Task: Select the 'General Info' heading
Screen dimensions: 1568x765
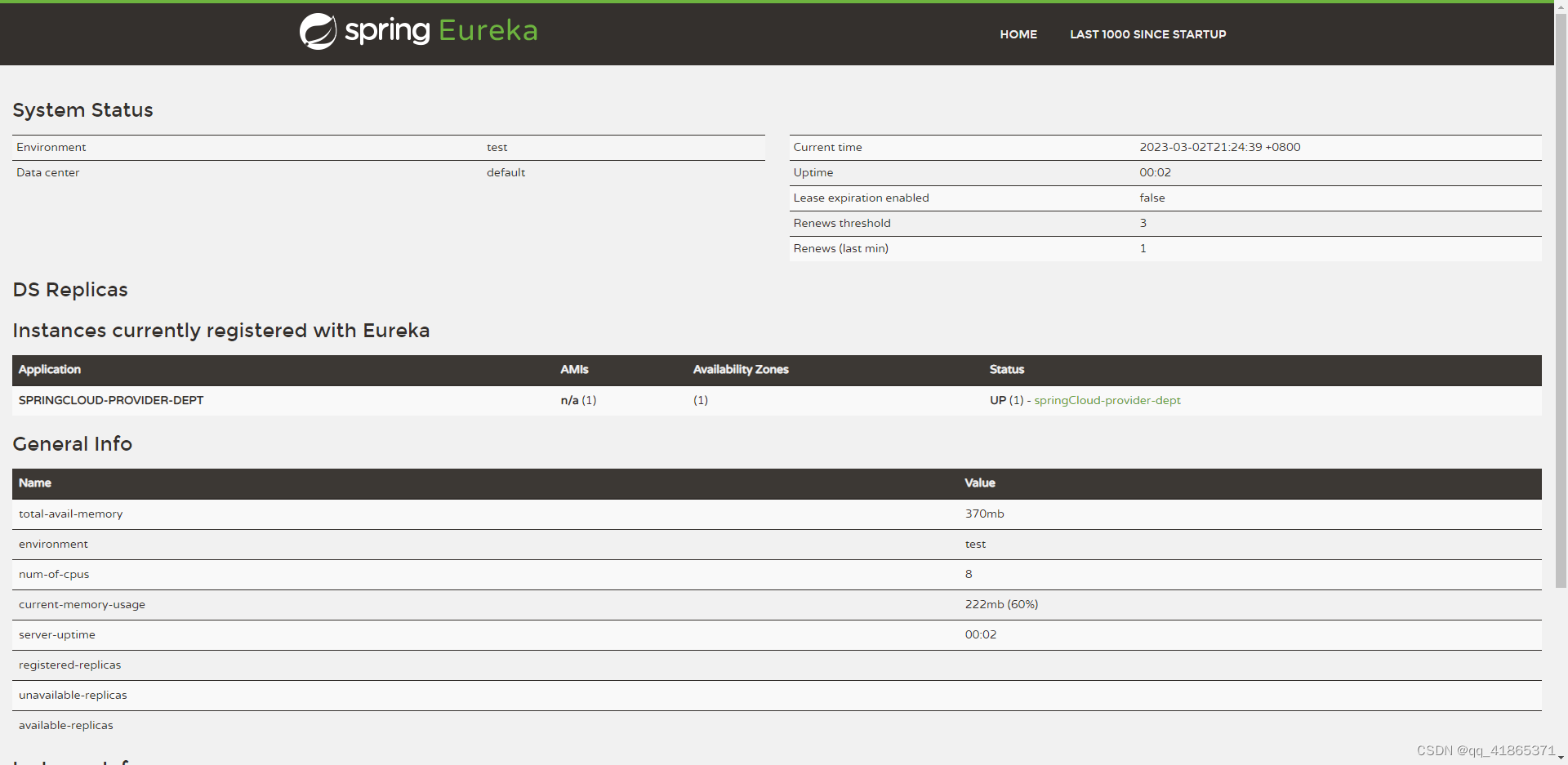Action: click(x=72, y=444)
